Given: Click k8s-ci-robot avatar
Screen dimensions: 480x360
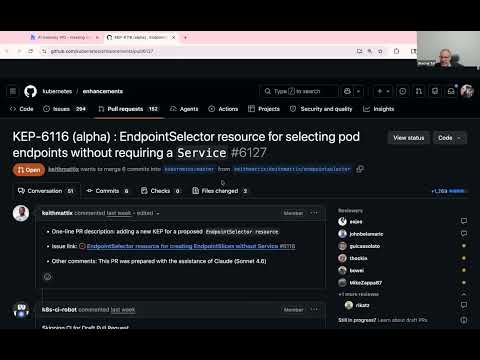Looking at the screenshot, I should (x=21, y=310).
